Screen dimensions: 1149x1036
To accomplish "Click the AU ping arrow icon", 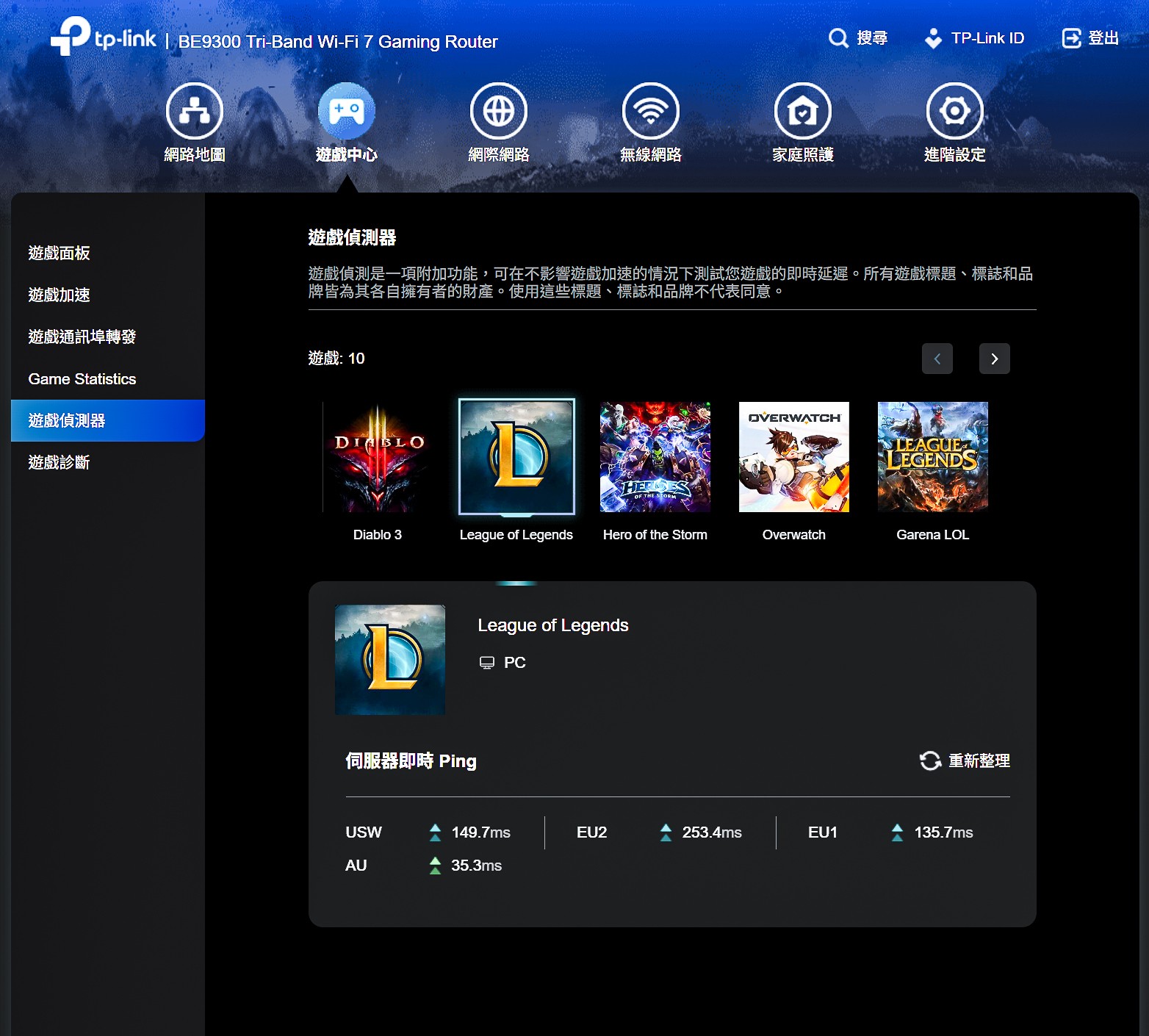I will (436, 866).
